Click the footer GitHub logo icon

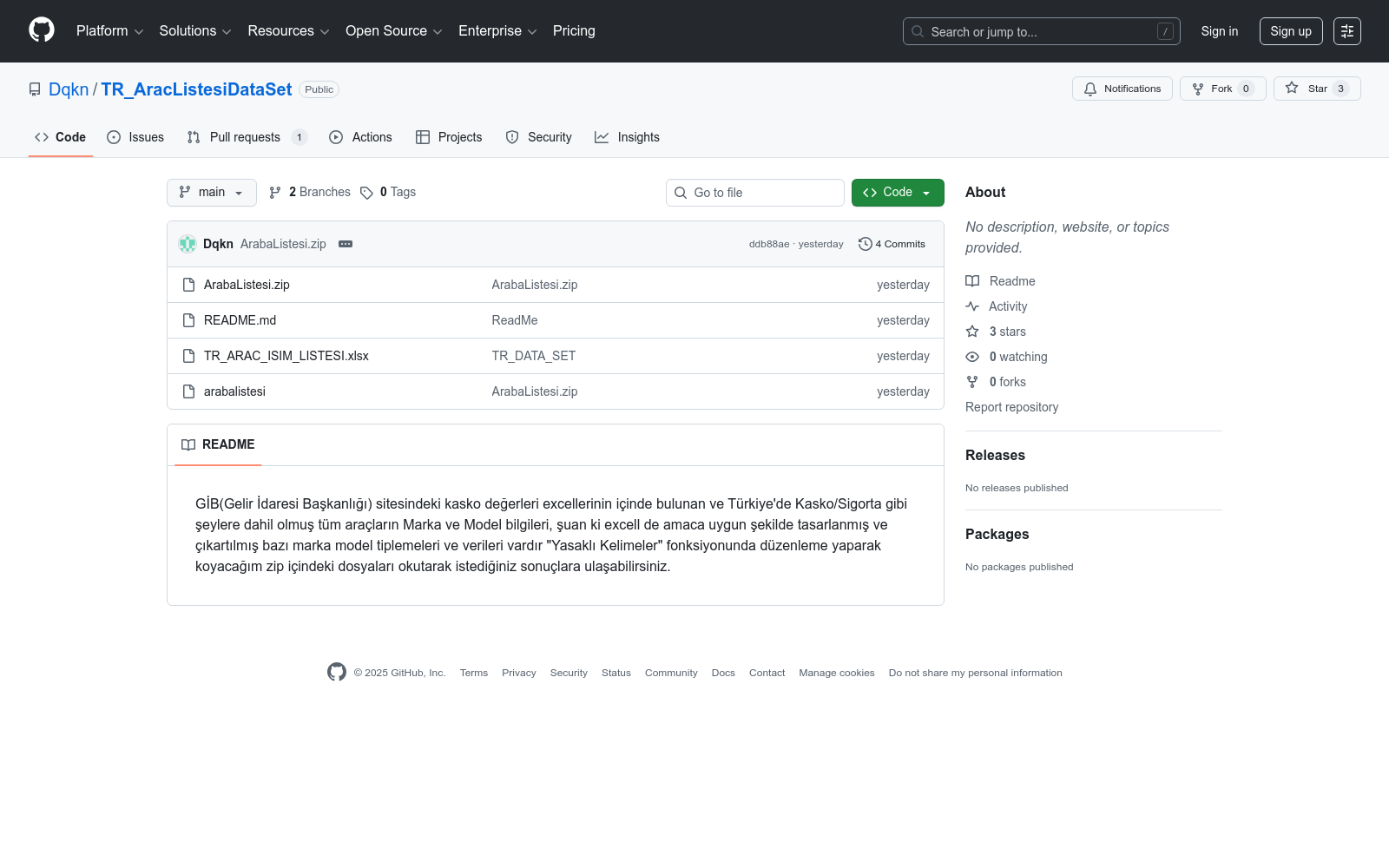coord(337,672)
